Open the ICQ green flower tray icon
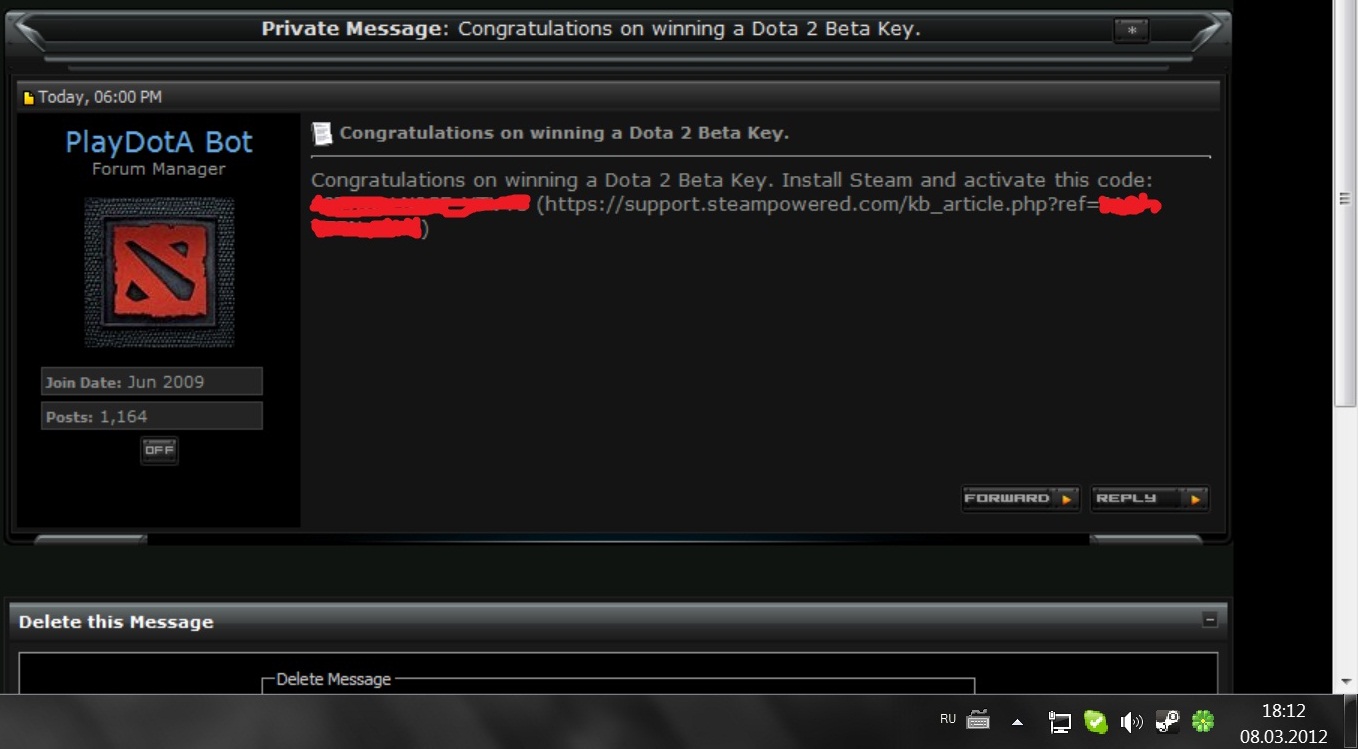 pos(1203,721)
